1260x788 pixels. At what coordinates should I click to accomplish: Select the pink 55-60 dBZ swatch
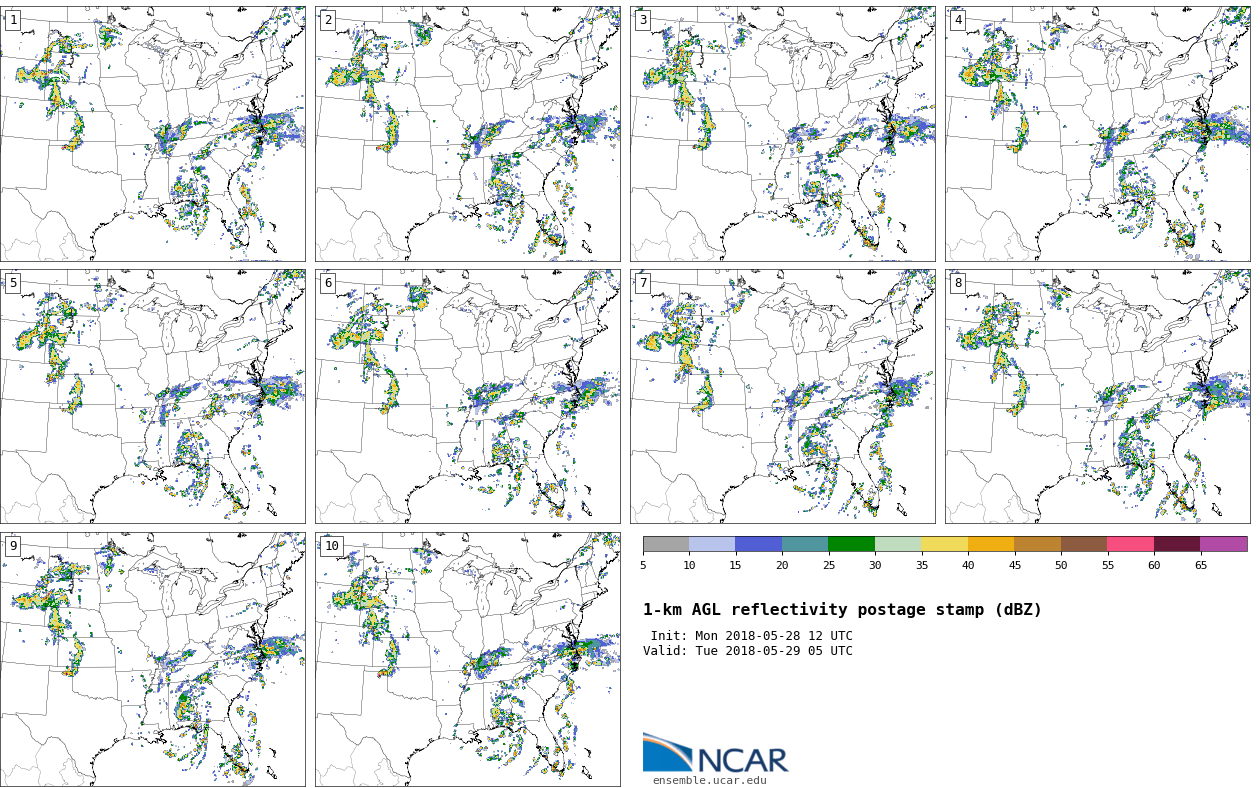(x=1130, y=544)
